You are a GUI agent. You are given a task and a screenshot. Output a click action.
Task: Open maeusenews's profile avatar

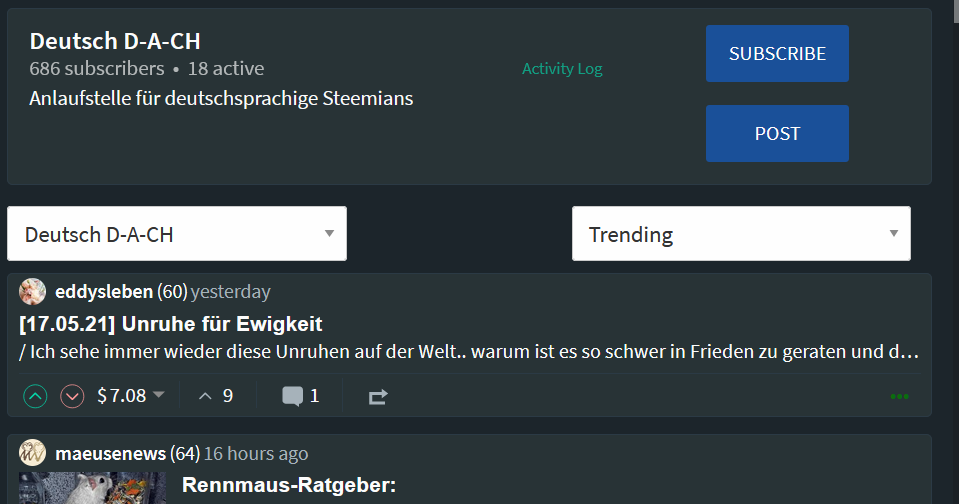(x=33, y=453)
